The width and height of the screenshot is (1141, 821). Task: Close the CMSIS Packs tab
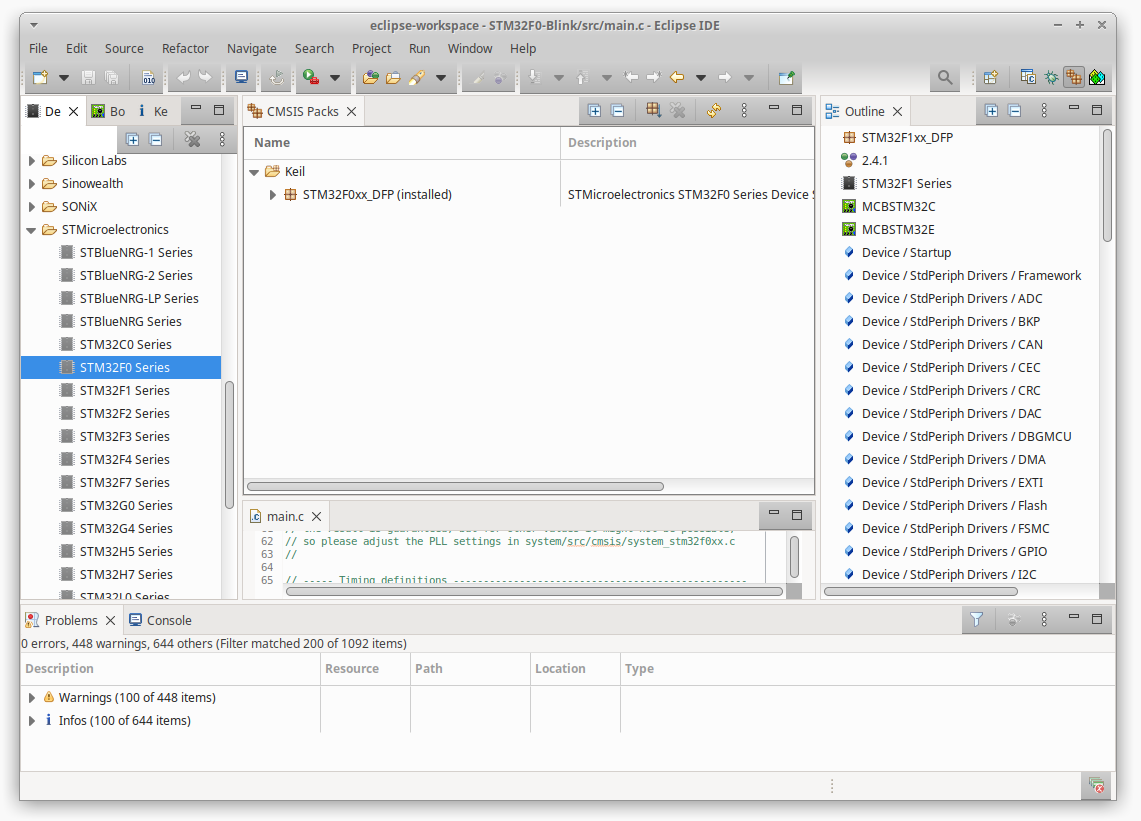[x=351, y=111]
